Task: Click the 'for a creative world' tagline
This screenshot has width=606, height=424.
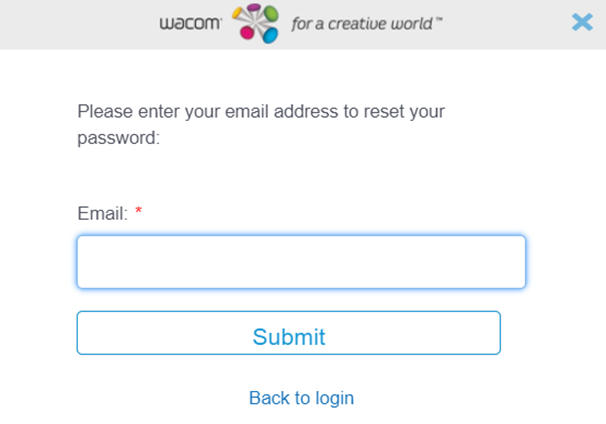Action: [x=367, y=24]
